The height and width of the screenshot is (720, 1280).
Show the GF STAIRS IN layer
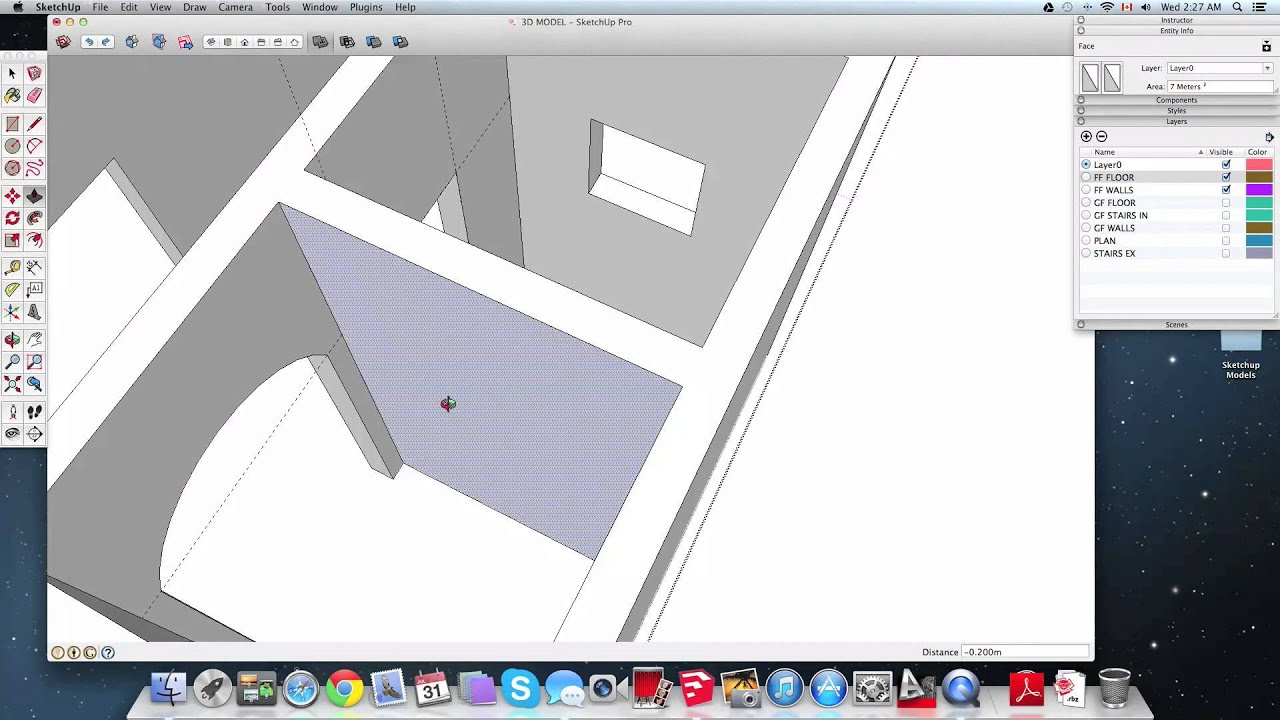(1226, 216)
